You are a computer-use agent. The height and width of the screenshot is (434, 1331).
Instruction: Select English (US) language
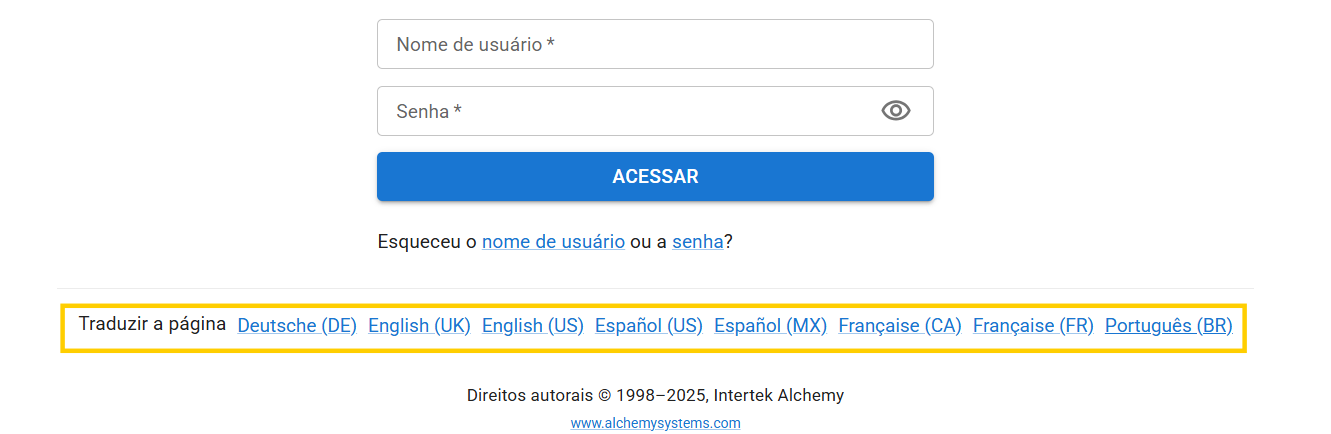point(532,326)
